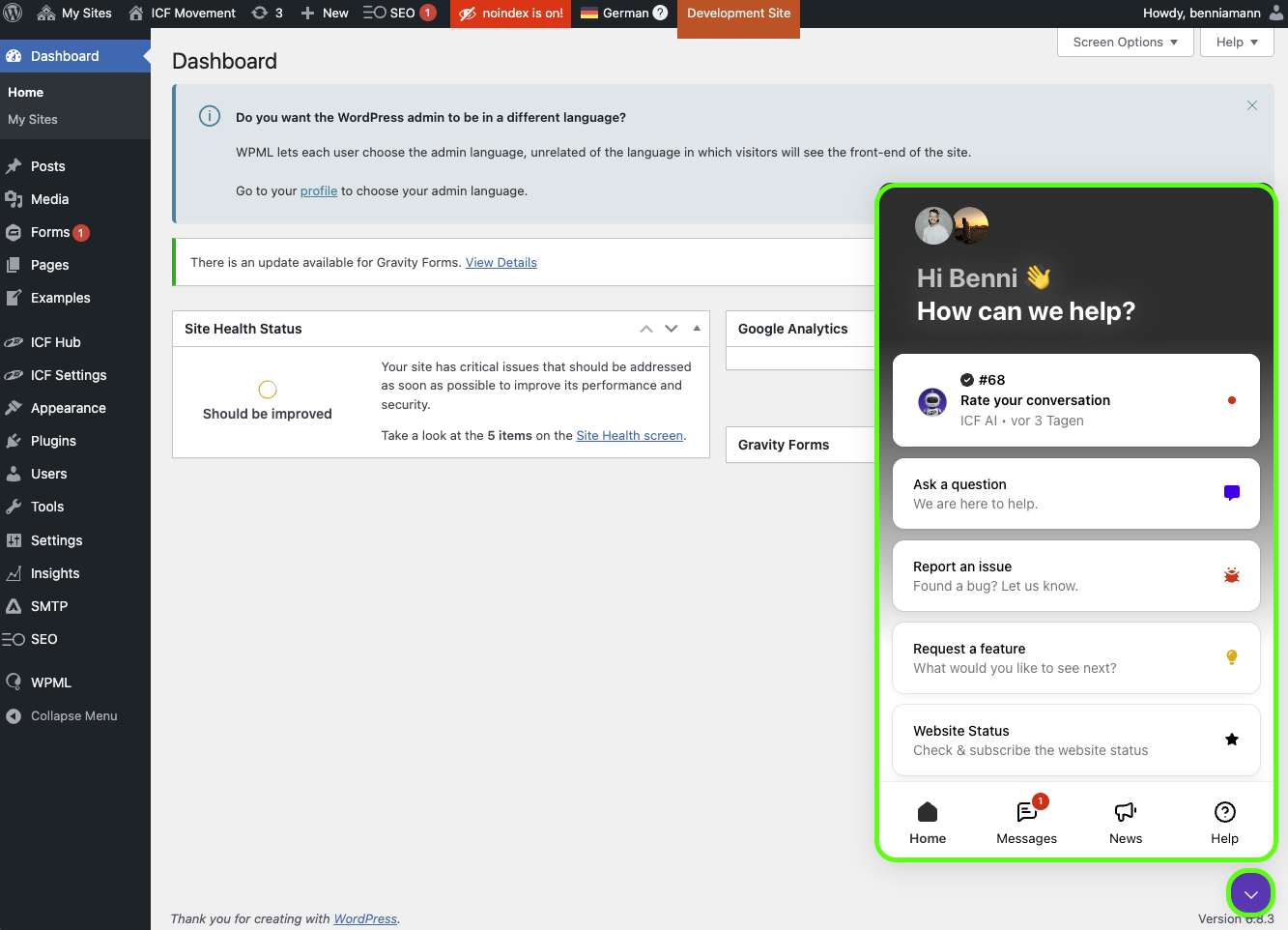The height and width of the screenshot is (930, 1288).
Task: Collapse the admin sidebar menu
Action: point(75,716)
